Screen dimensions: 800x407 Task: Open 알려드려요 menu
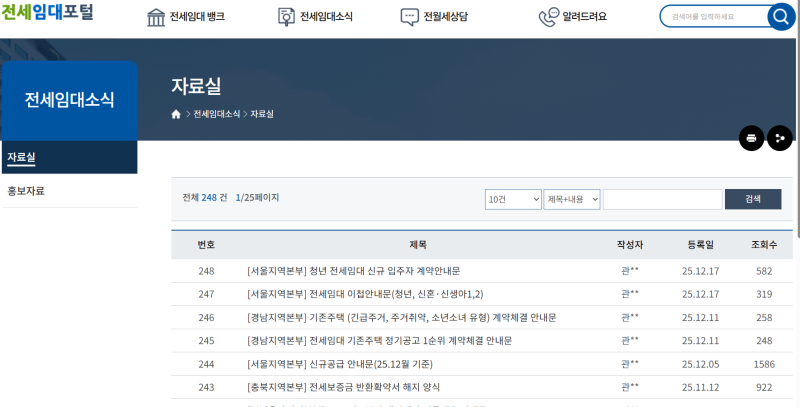point(585,17)
